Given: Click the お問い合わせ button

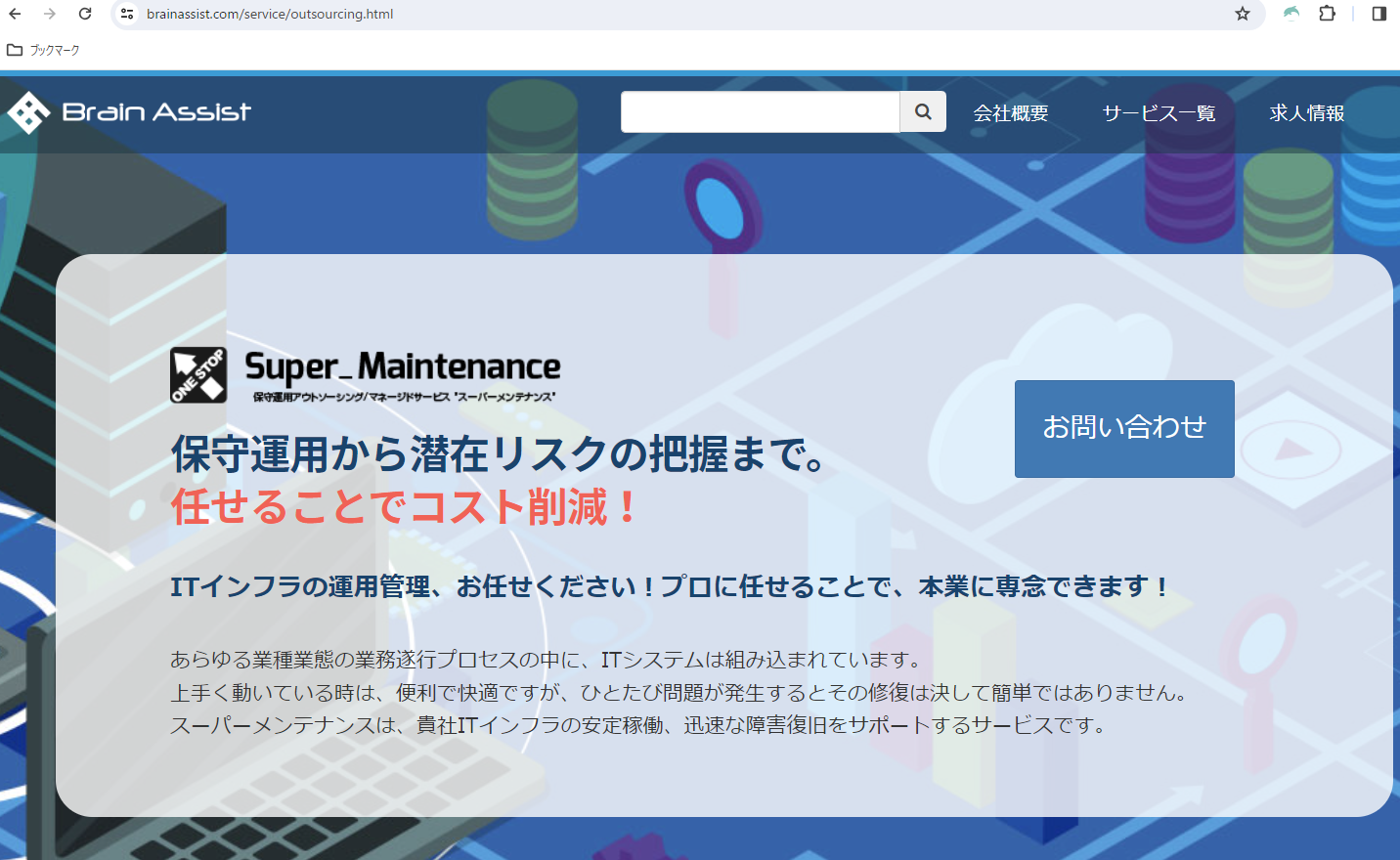Looking at the screenshot, I should [x=1124, y=429].
